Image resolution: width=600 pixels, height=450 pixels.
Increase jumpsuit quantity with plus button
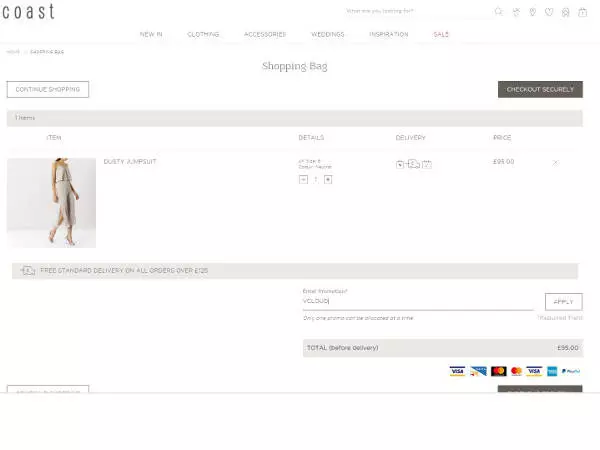328,179
